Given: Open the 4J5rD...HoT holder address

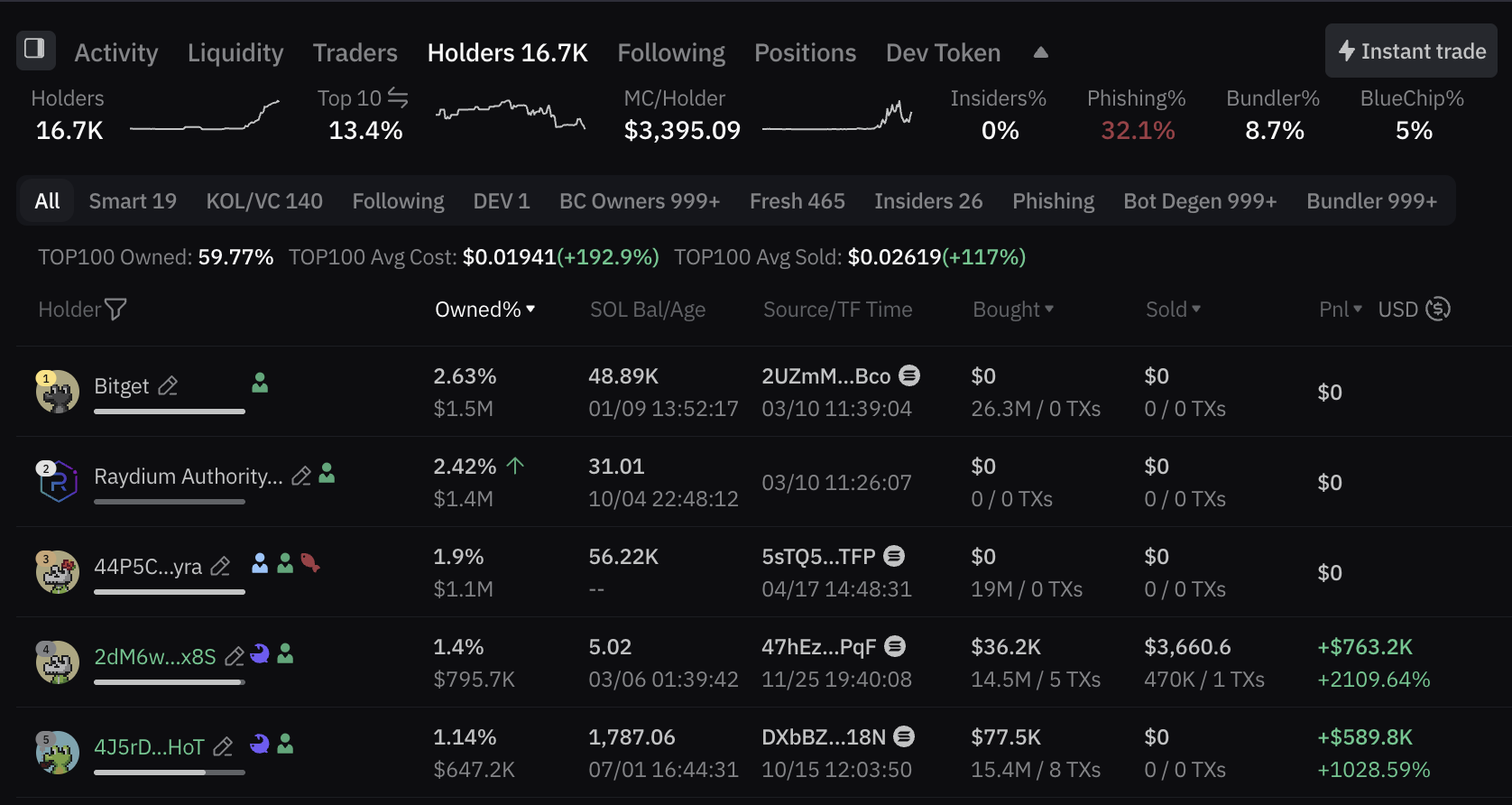Looking at the screenshot, I should 149,747.
